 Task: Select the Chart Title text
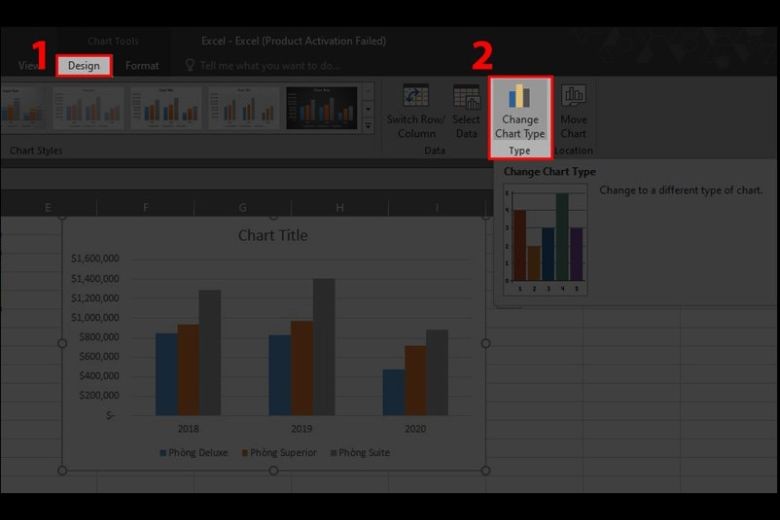(273, 235)
